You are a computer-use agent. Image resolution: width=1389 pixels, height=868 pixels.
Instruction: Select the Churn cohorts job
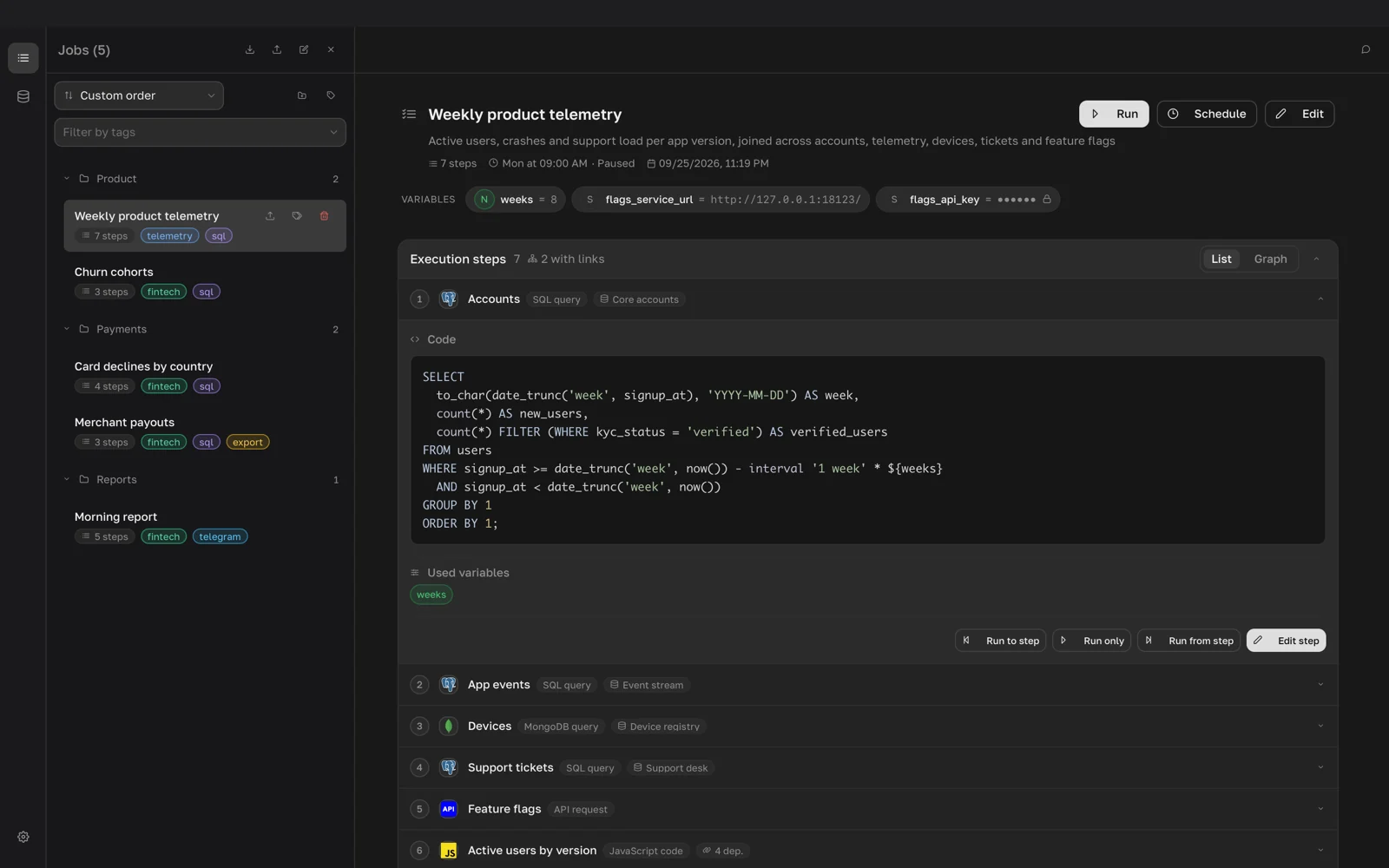205,281
